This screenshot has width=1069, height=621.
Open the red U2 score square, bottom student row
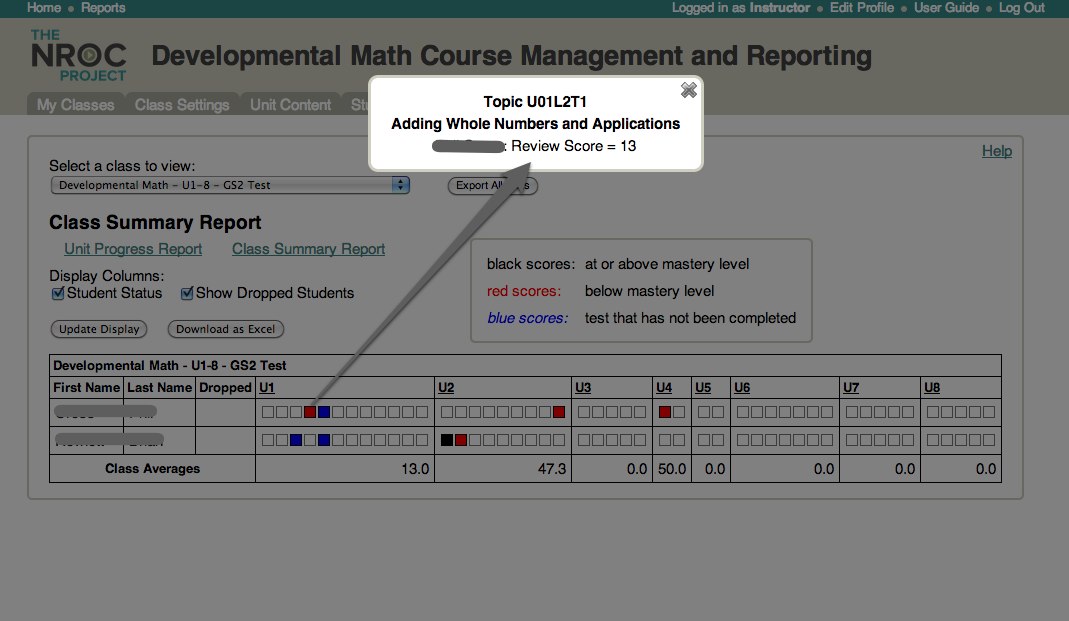point(461,440)
